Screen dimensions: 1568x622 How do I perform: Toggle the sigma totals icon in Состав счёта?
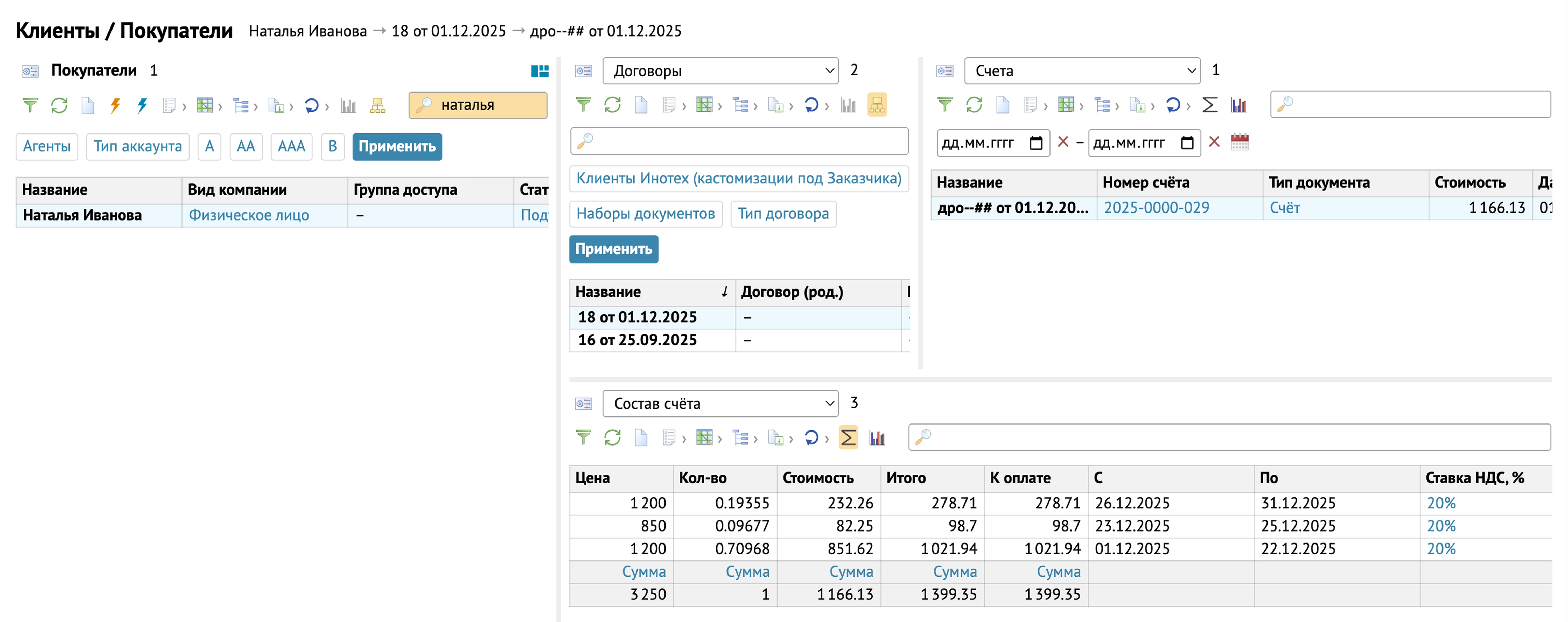click(x=848, y=437)
